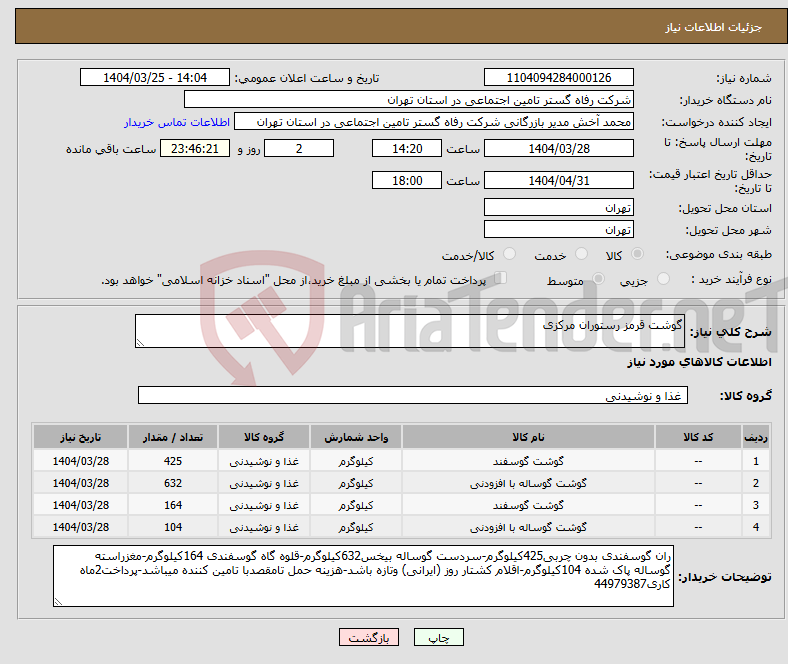788x664 pixels.
Task: Click the واحد شمارش column header
Action: [x=356, y=437]
